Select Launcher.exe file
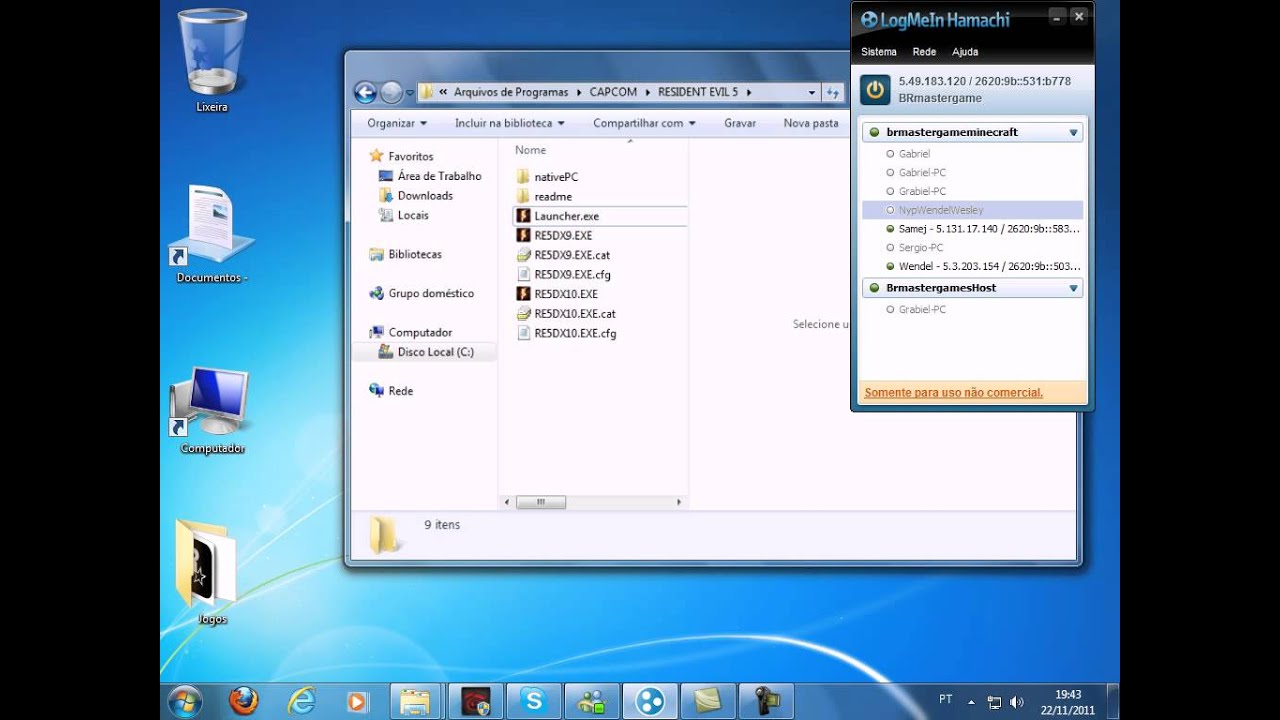1280x720 pixels. click(x=566, y=216)
